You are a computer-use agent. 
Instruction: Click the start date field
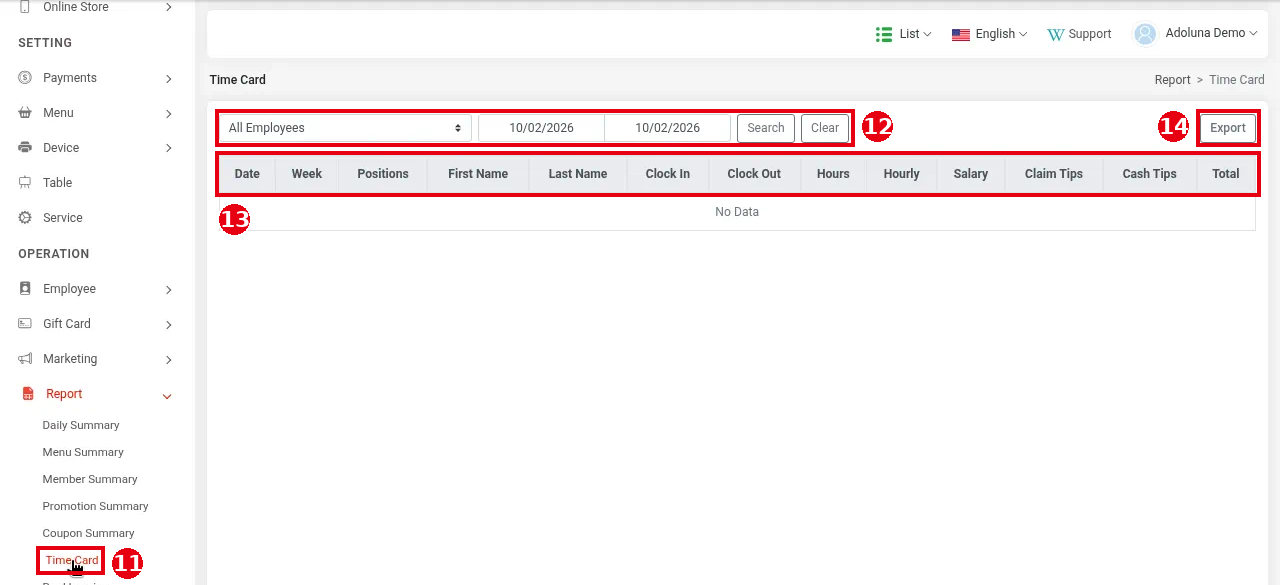pyautogui.click(x=541, y=128)
